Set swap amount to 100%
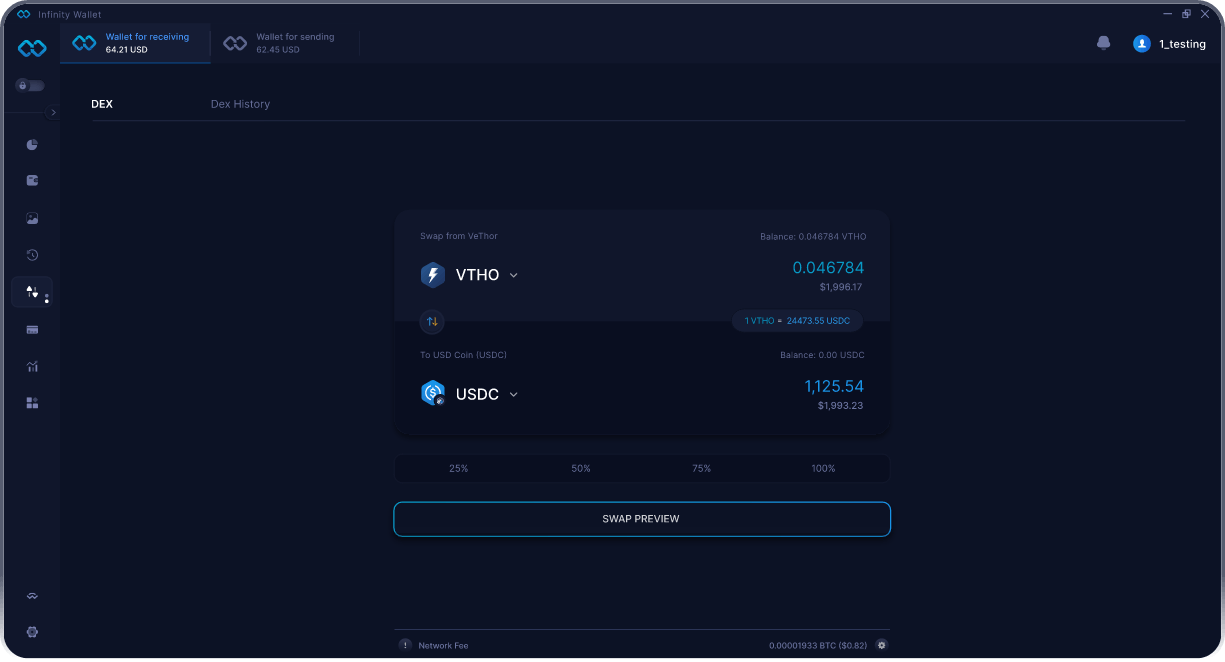The height and width of the screenshot is (662, 1225). [x=823, y=468]
